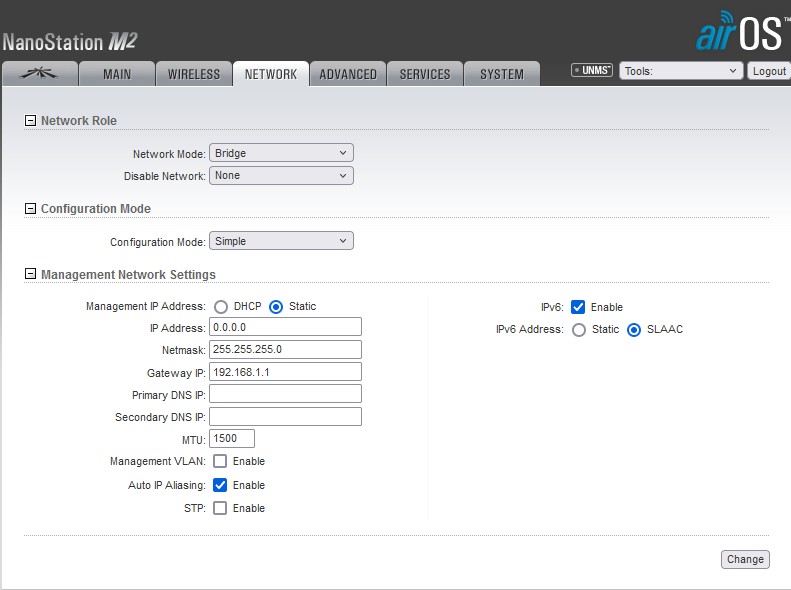Screen dimensions: 791x590
Task: Open the SERVICES tab
Action: coord(425,74)
